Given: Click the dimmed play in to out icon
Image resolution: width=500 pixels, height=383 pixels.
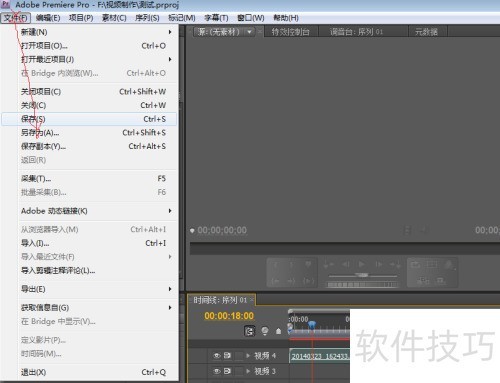Looking at the screenshot, I should [x=308, y=281].
